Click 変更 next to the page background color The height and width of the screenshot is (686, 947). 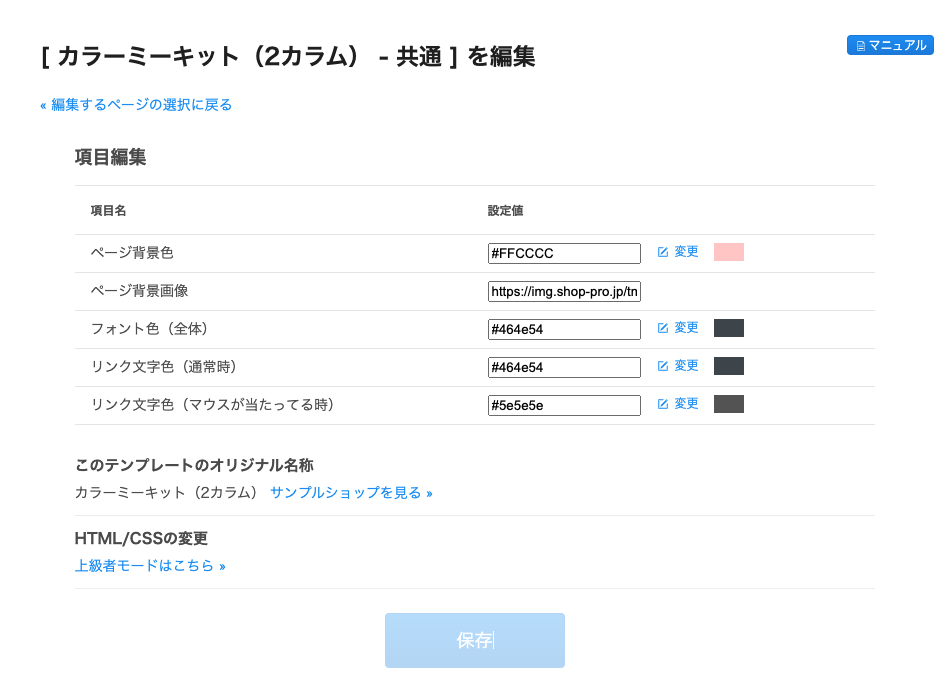coord(685,252)
